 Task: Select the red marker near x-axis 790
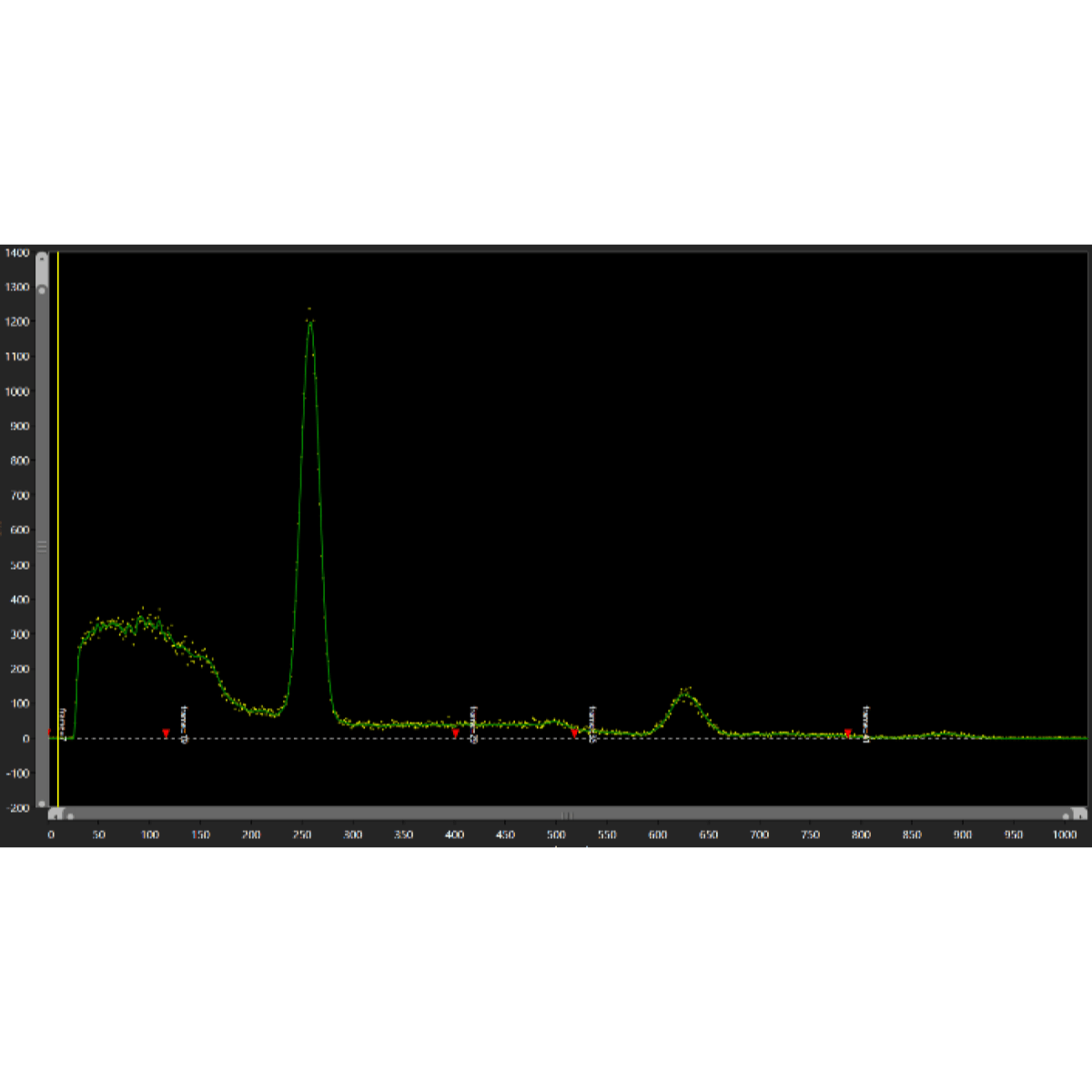[848, 733]
